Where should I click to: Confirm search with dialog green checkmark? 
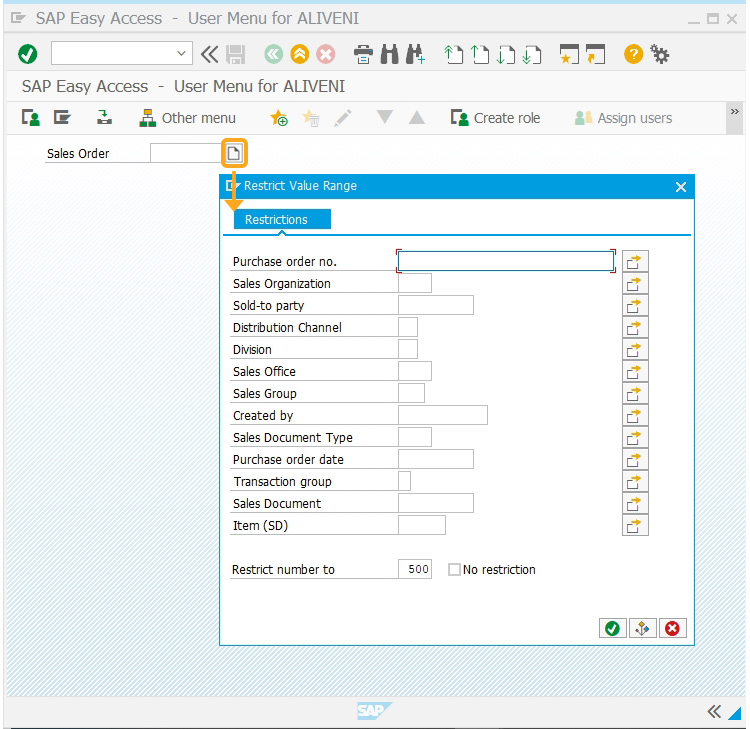coord(612,628)
